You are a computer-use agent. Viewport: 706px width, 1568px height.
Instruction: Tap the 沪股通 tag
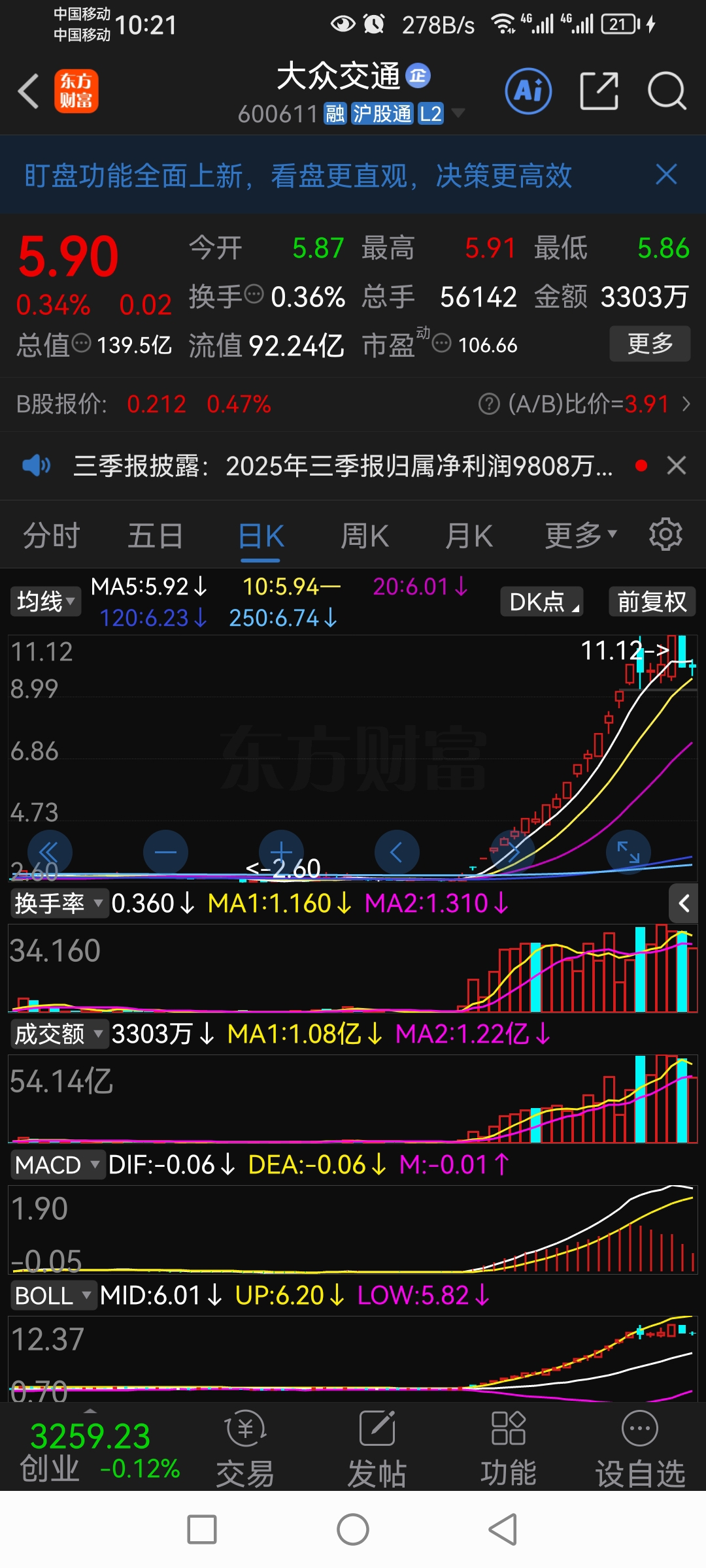tap(382, 114)
